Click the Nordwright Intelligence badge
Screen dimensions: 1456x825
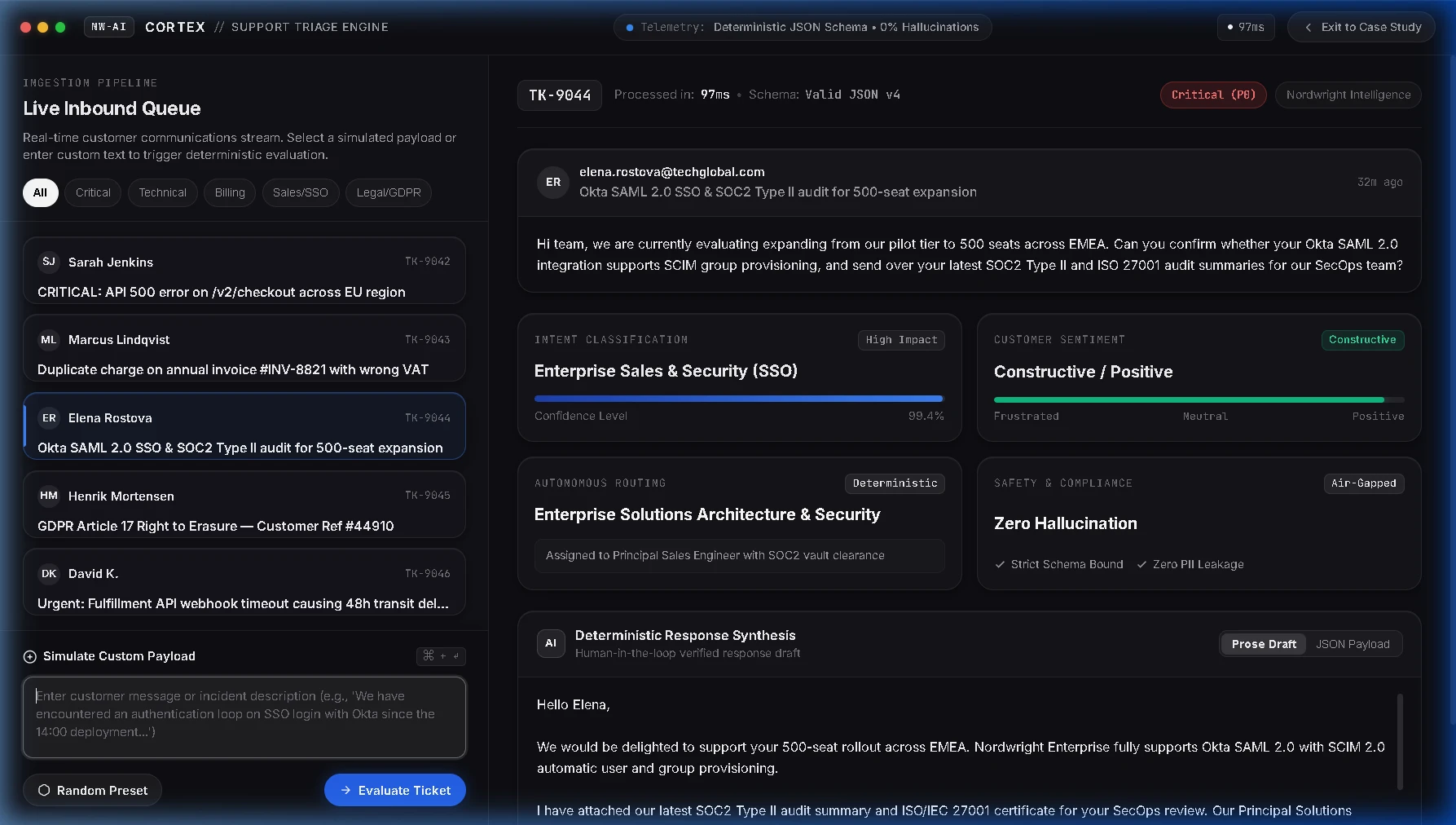[x=1348, y=95]
